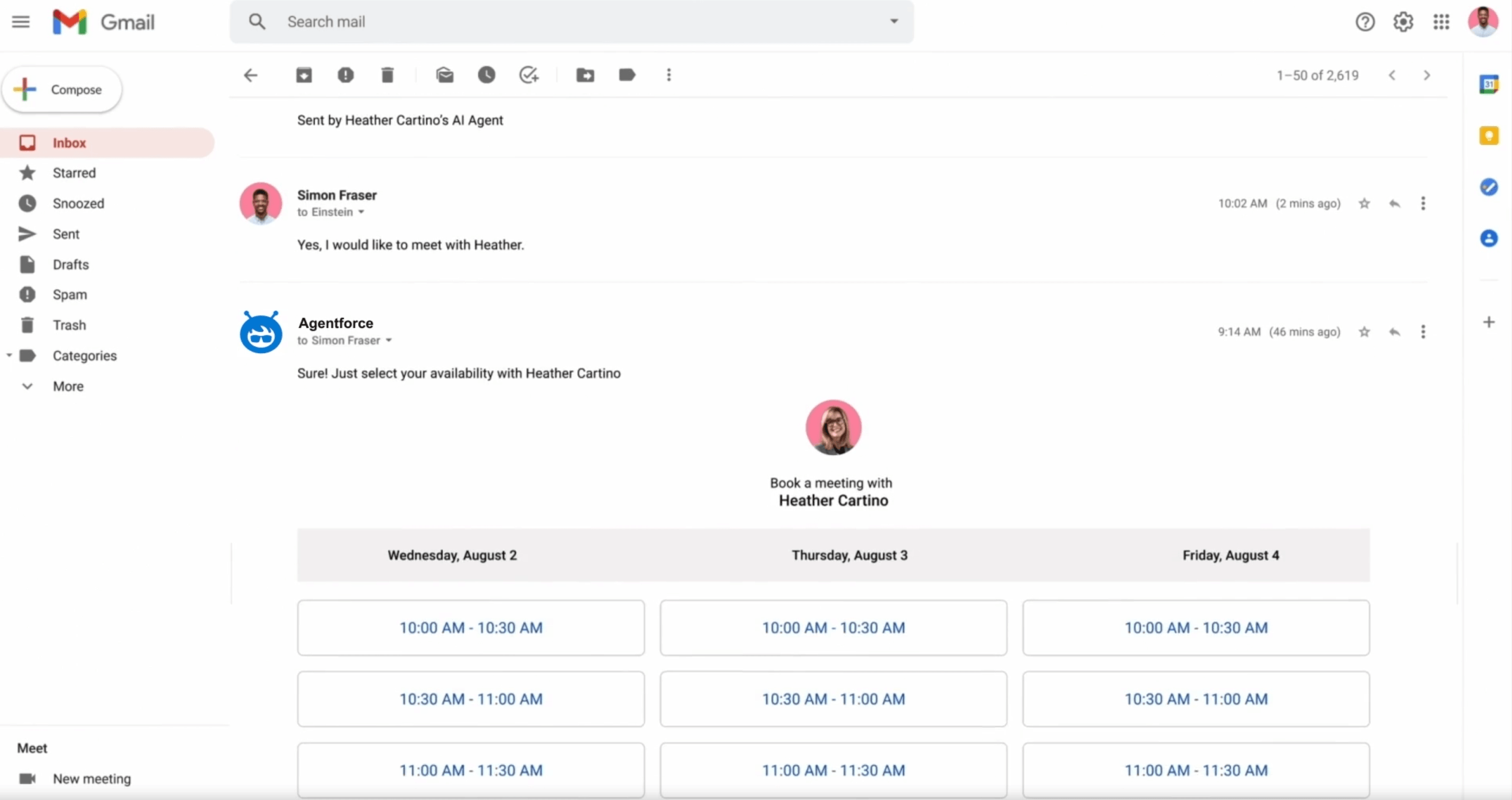Expand recipient details under Simon Fraser
This screenshot has width=1512, height=800.
click(x=360, y=213)
